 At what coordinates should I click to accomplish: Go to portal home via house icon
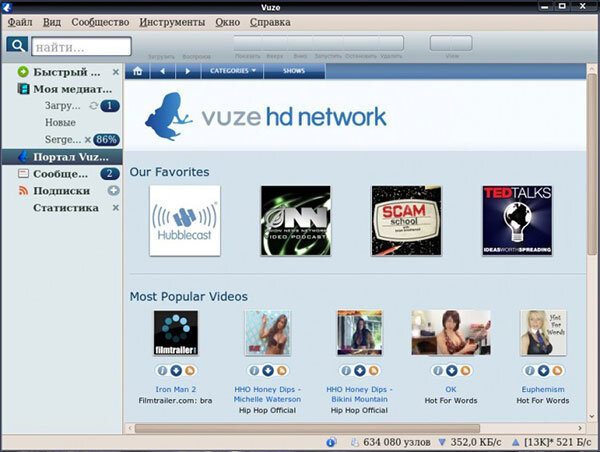(138, 71)
